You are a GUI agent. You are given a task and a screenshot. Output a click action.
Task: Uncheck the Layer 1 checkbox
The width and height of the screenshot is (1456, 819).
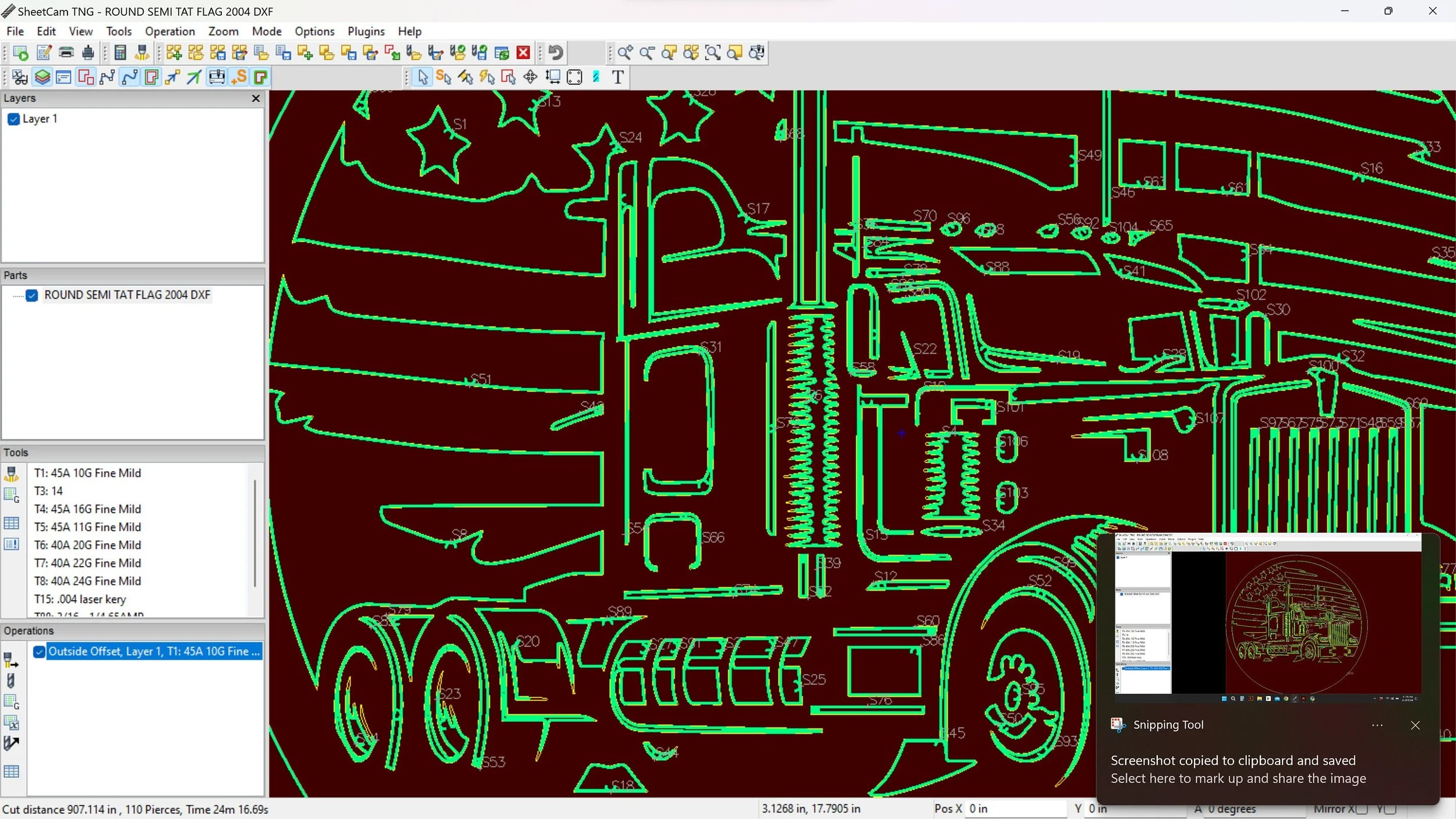14,119
